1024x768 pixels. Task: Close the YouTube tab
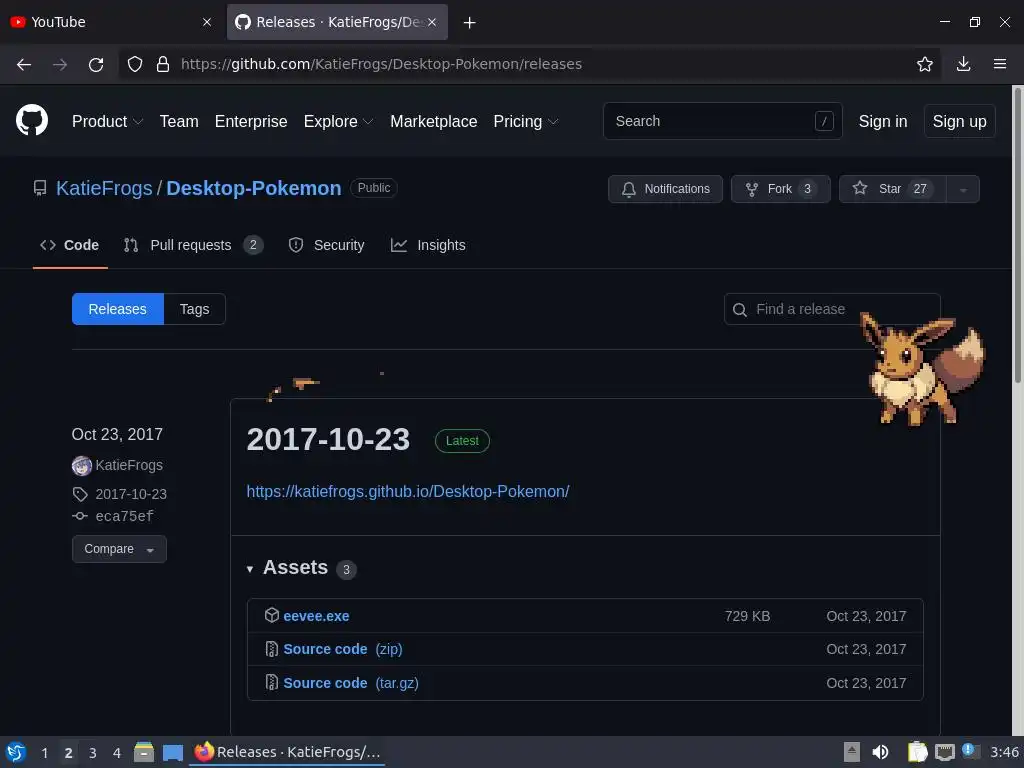pyautogui.click(x=207, y=22)
